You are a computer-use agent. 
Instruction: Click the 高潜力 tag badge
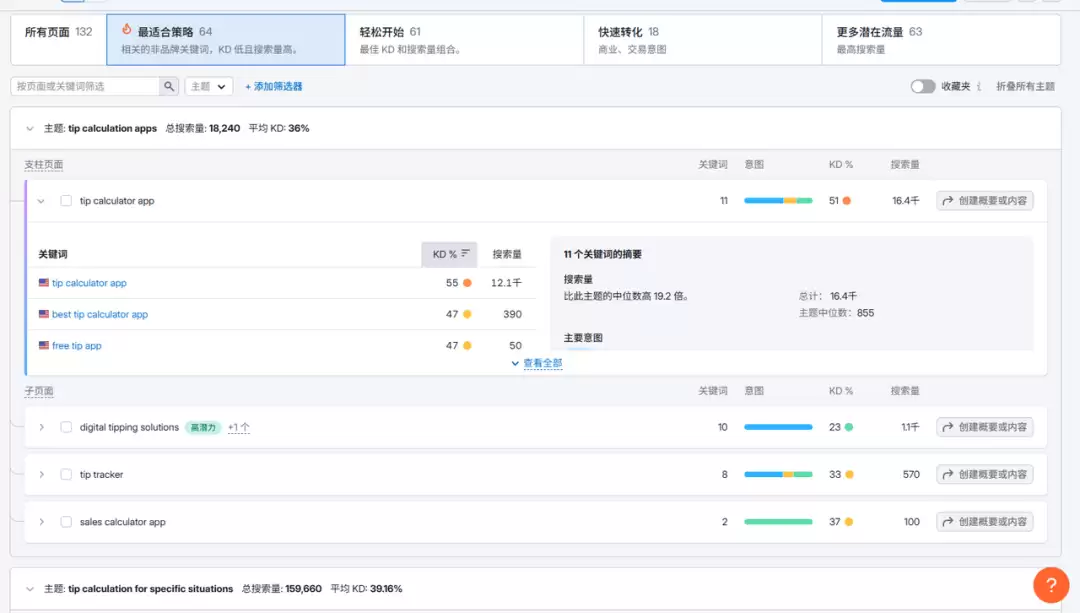[x=203, y=427]
